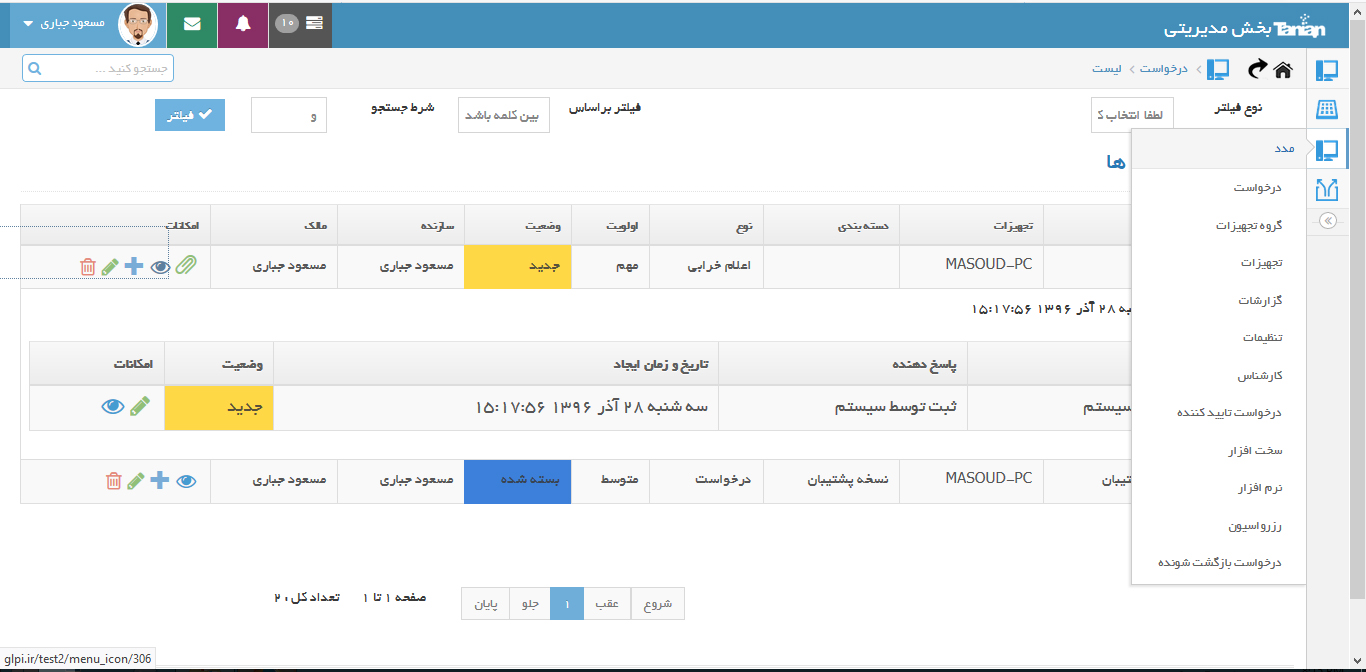Click the blue فیلتر button
The height and width of the screenshot is (672, 1366).
click(x=190, y=115)
